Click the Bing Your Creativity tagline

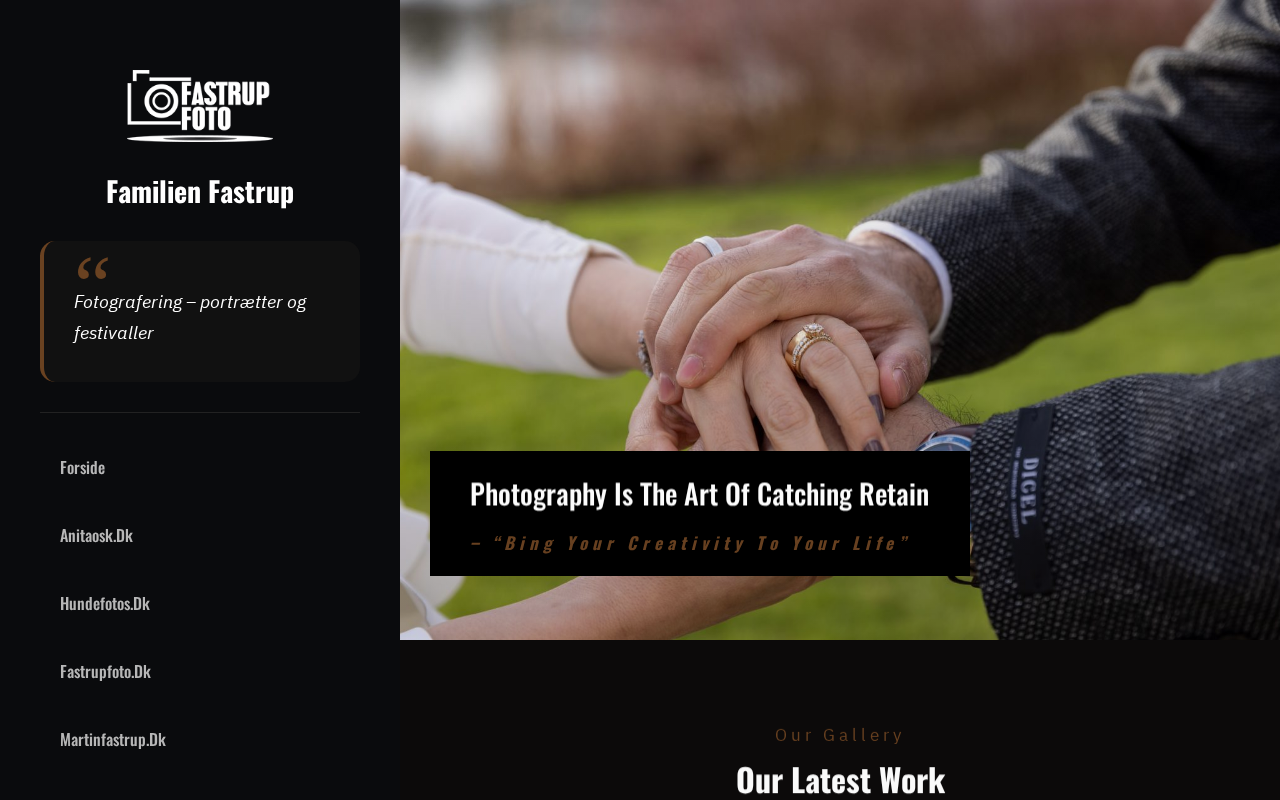[x=689, y=543]
